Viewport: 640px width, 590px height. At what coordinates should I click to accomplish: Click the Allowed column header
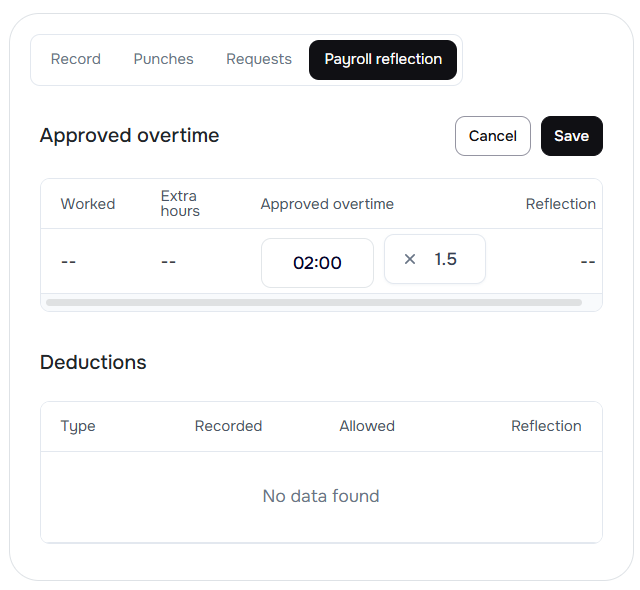tap(367, 426)
